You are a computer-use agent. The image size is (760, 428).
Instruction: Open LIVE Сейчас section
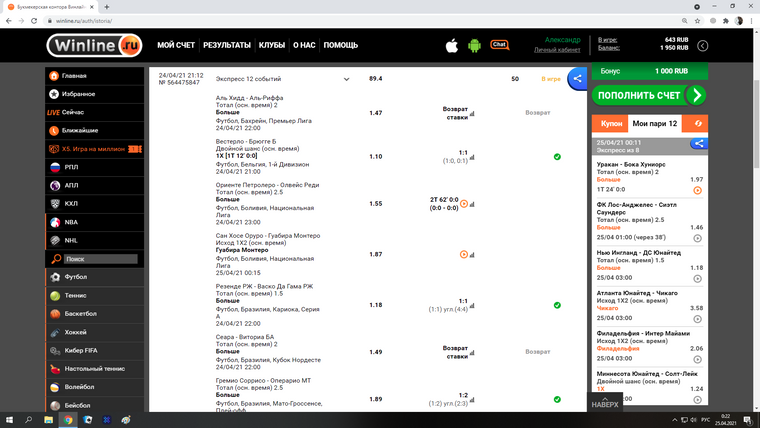coord(95,112)
